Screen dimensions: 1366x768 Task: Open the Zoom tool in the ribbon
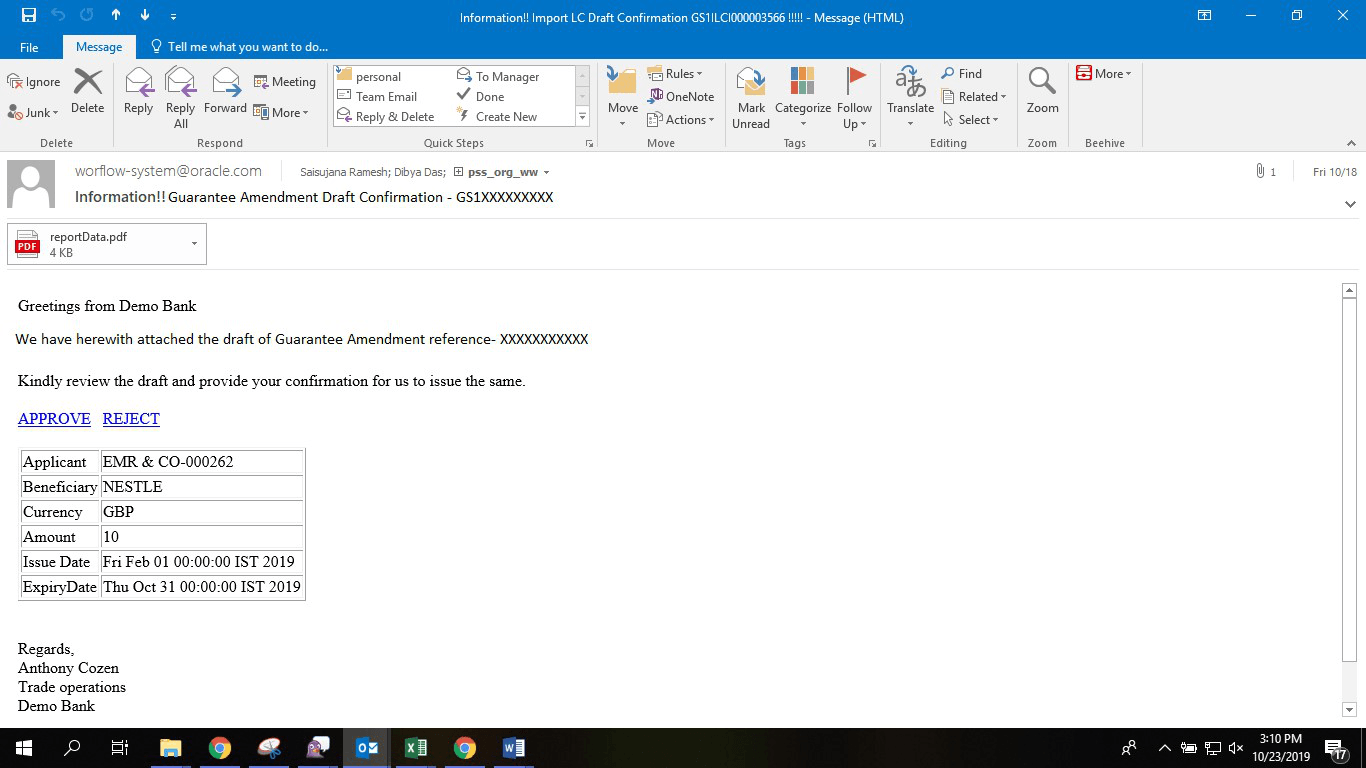pyautogui.click(x=1042, y=96)
